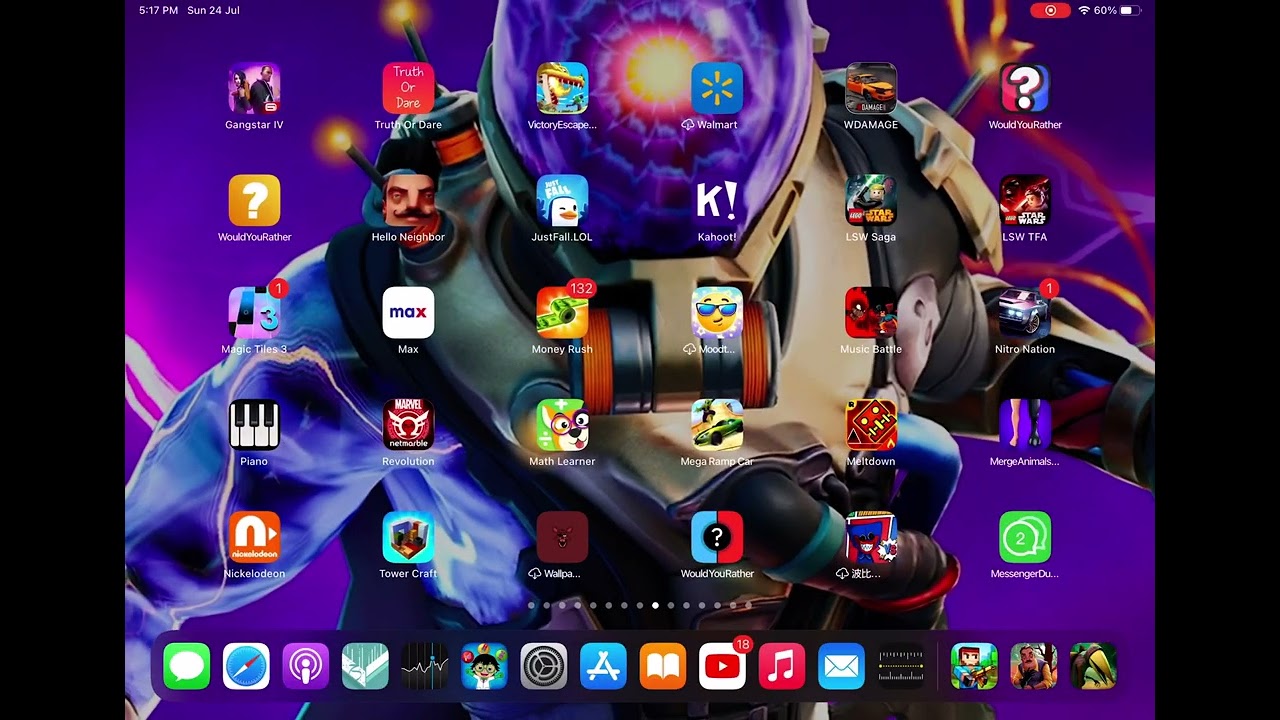Launch the Mega Ramp Car game
1280x720 pixels.
point(717,424)
